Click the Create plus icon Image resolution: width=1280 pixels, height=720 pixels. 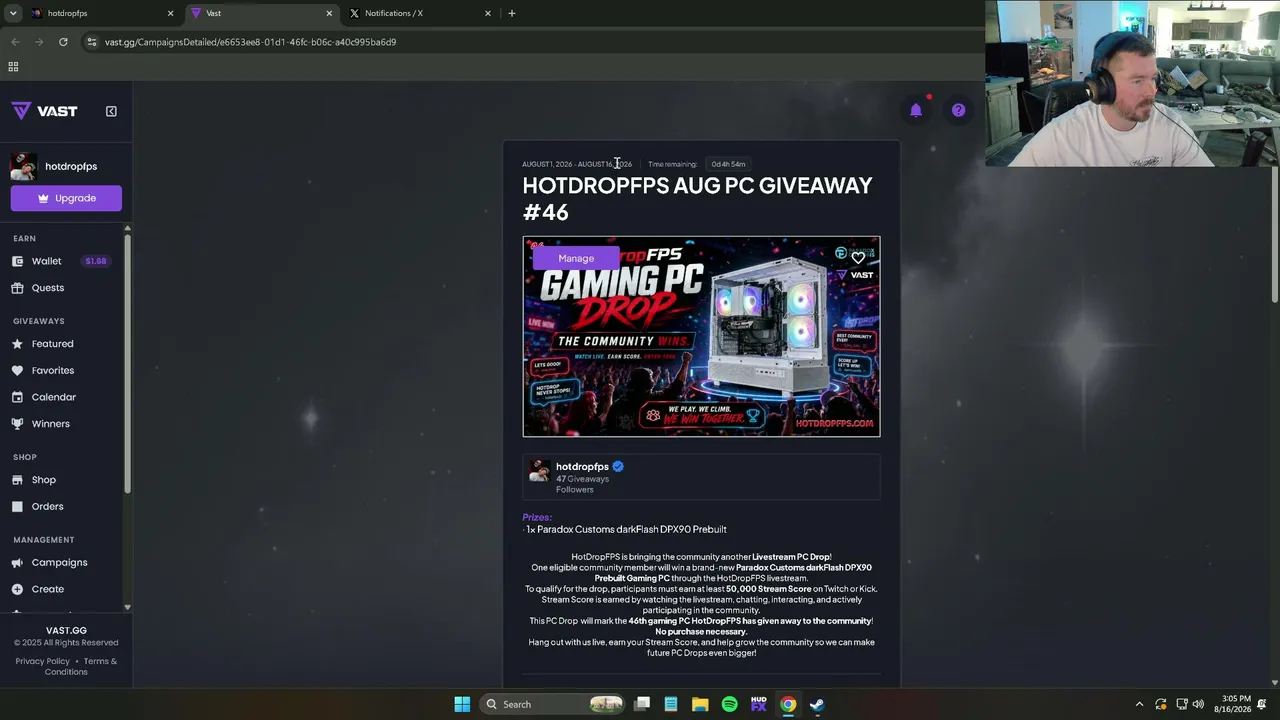pyautogui.click(x=17, y=590)
